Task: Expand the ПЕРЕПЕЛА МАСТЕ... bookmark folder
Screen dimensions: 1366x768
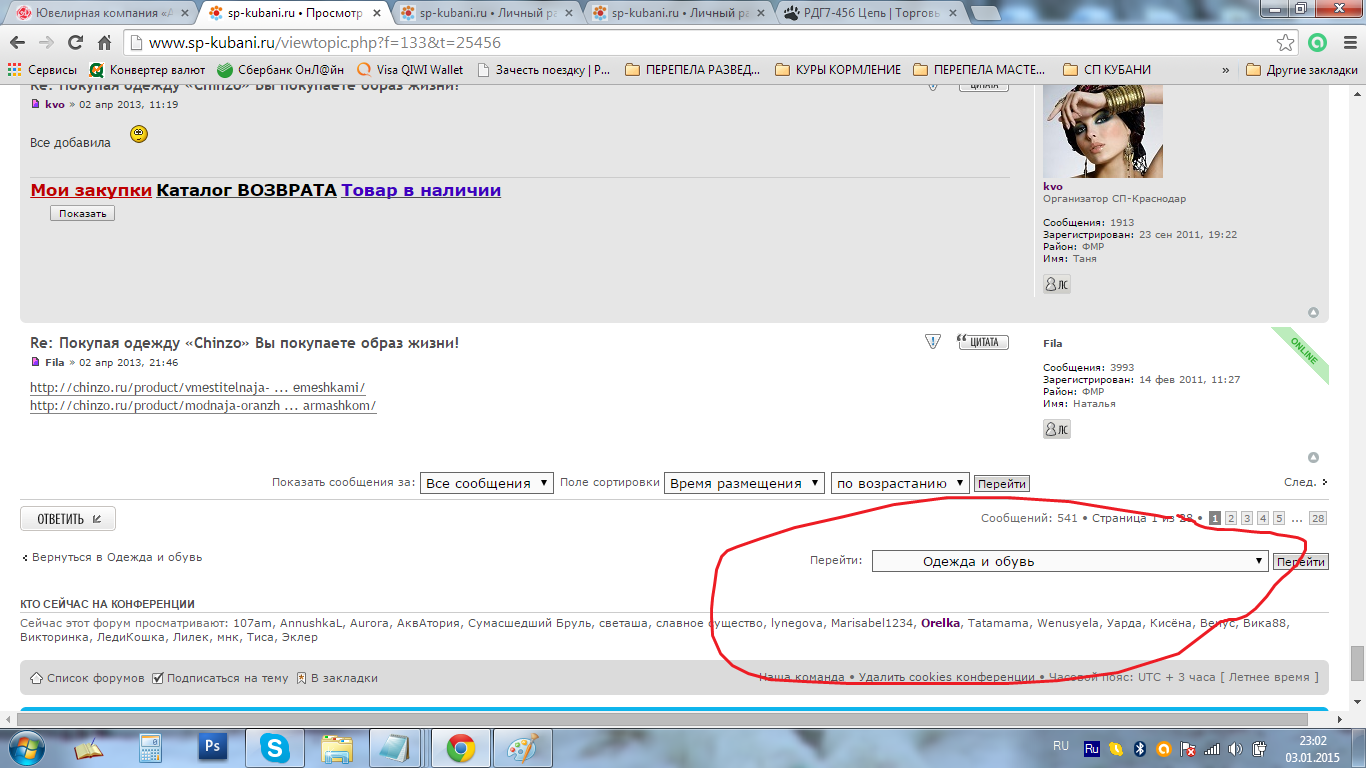Action: pos(980,70)
